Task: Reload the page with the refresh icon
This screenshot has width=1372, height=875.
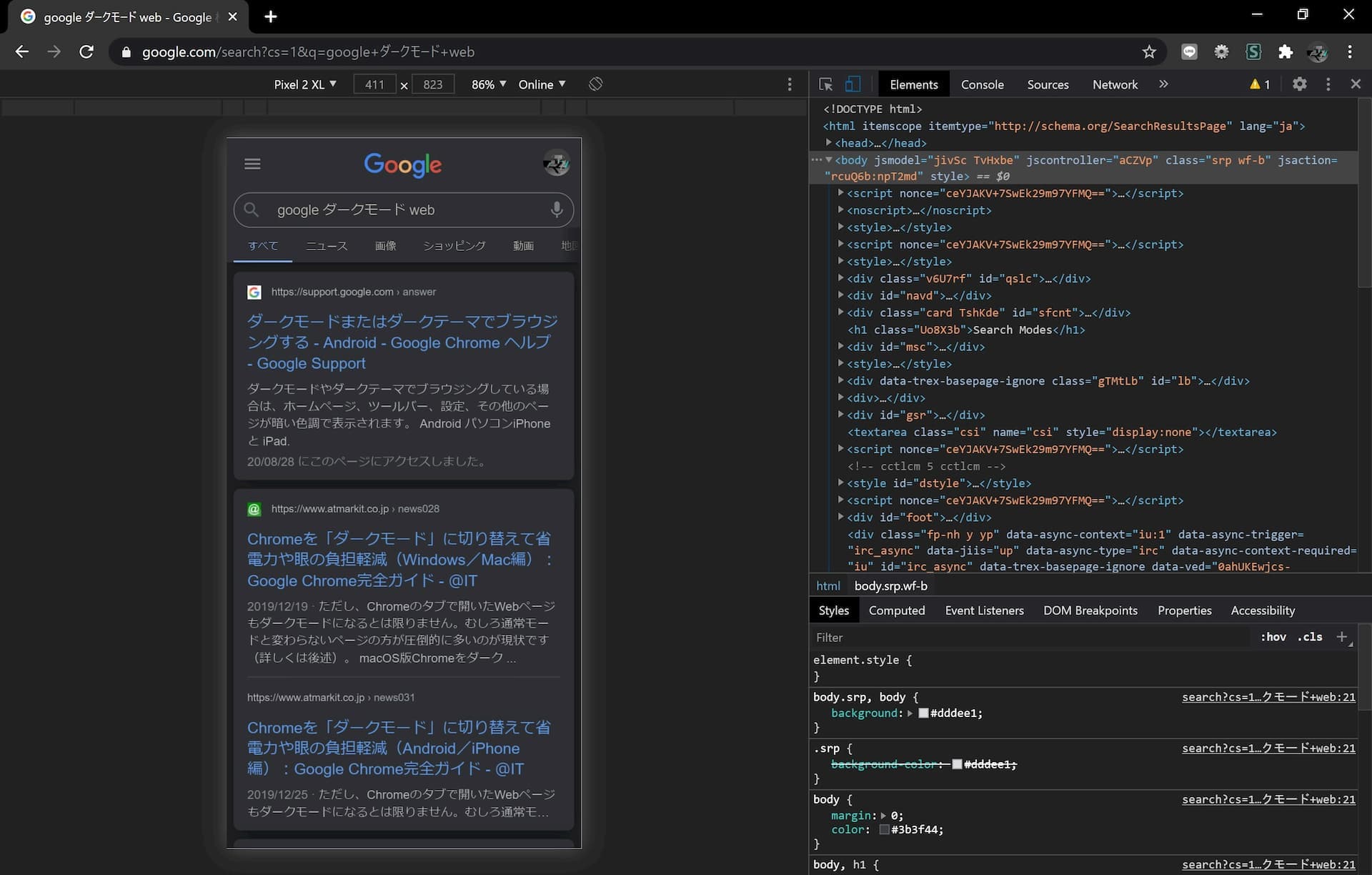Action: point(86,51)
